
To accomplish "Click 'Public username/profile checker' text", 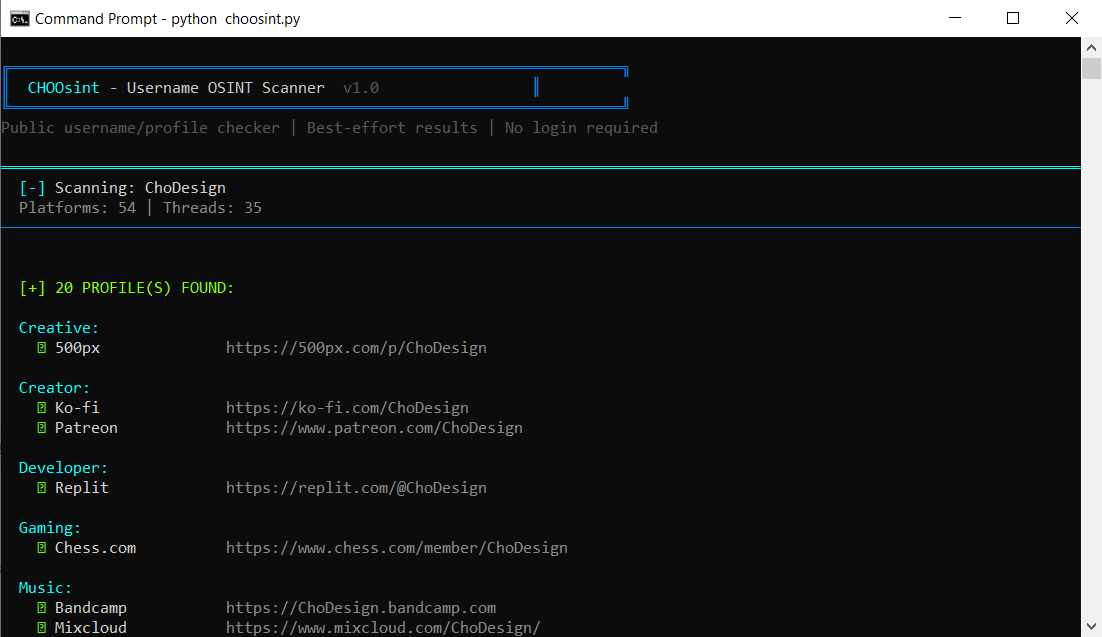I will pos(140,128).
